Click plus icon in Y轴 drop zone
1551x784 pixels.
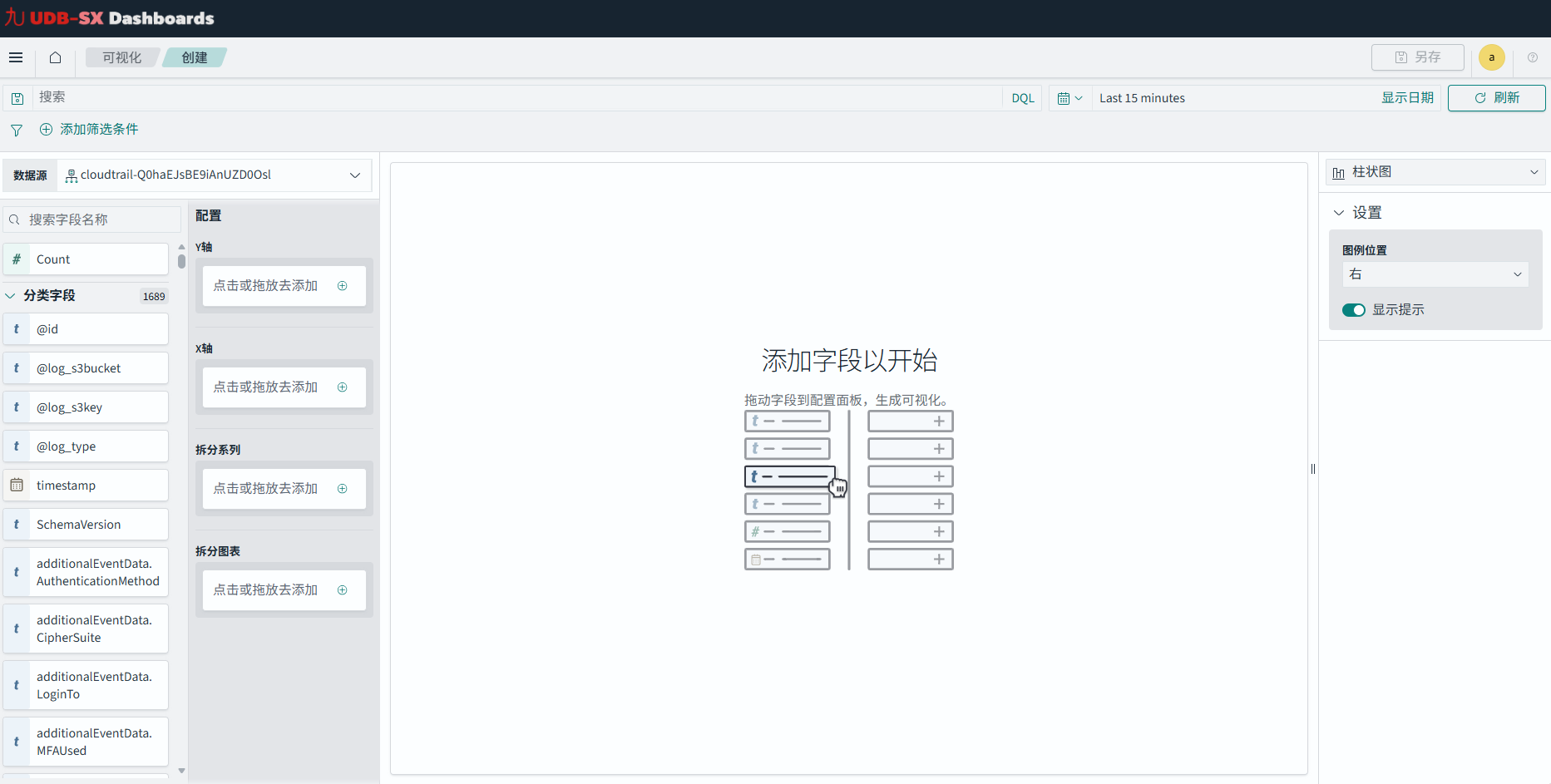pos(342,286)
